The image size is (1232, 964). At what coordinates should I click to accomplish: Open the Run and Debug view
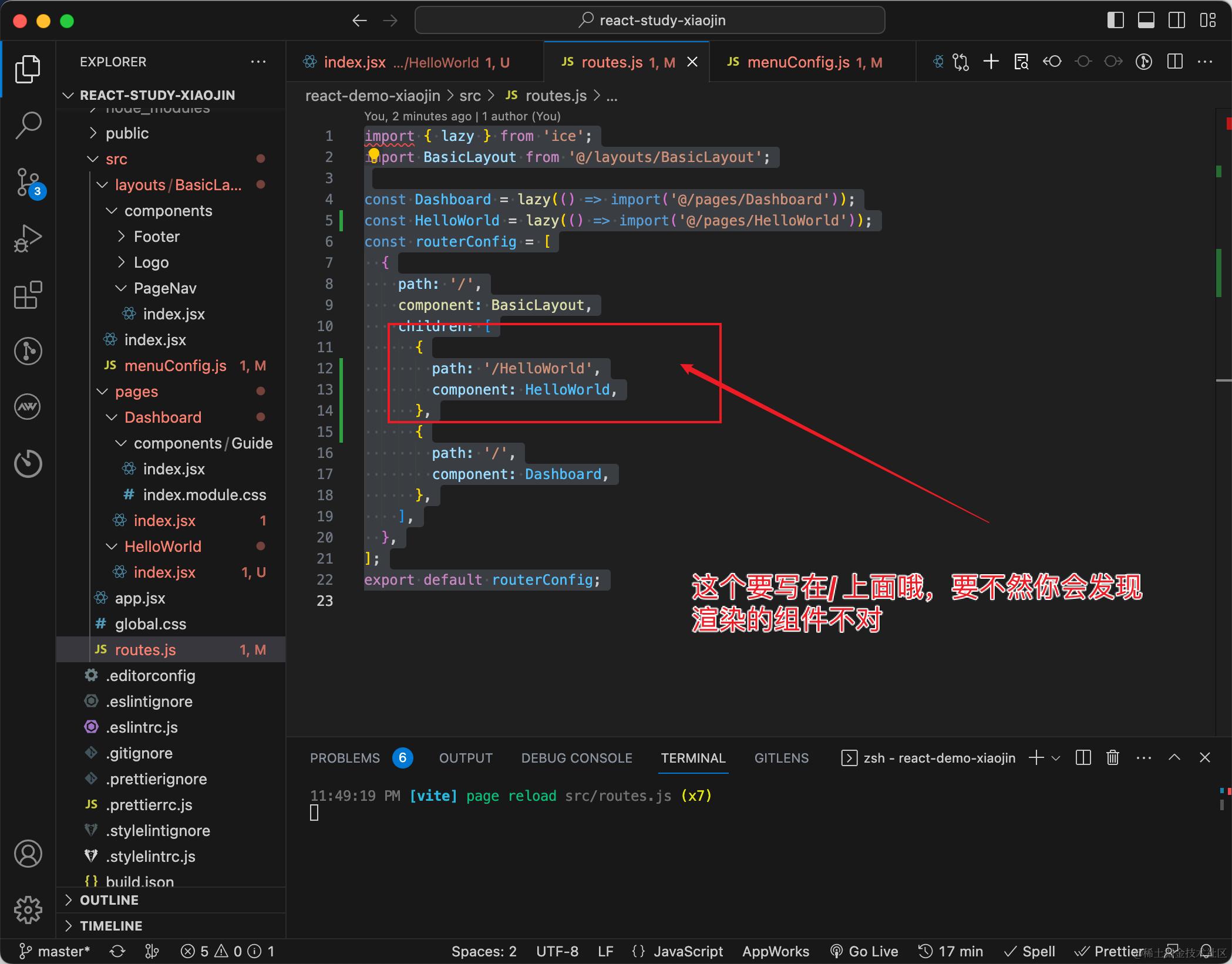(28, 238)
